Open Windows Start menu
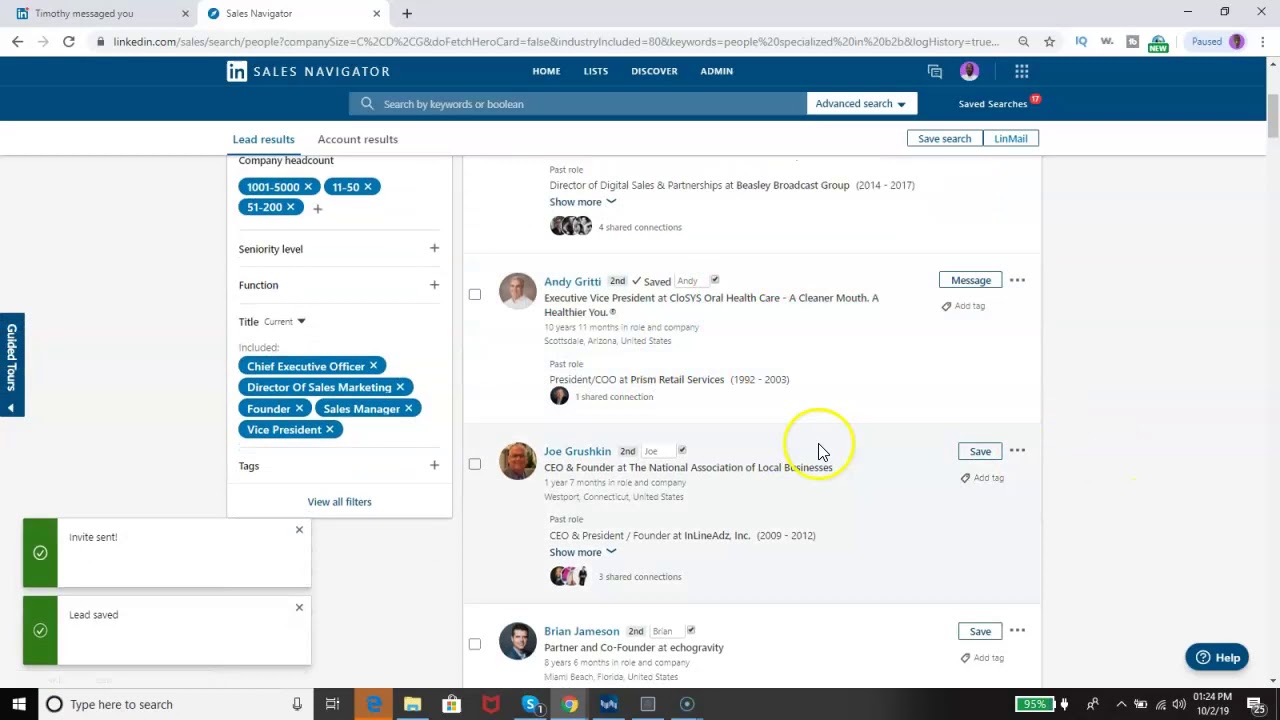The width and height of the screenshot is (1280, 720). tap(18, 704)
